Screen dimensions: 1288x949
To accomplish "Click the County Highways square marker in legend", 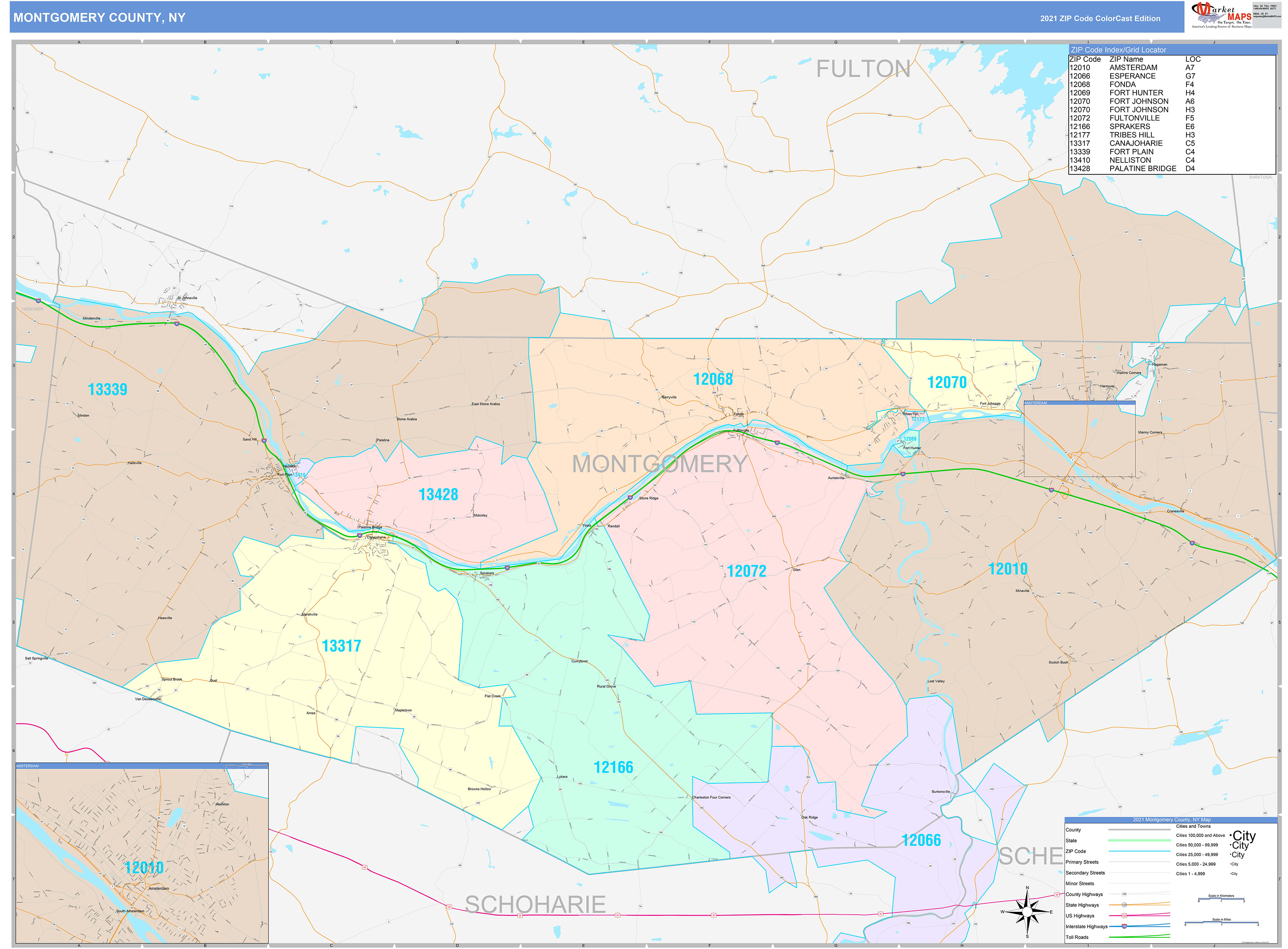I will [x=1124, y=894].
